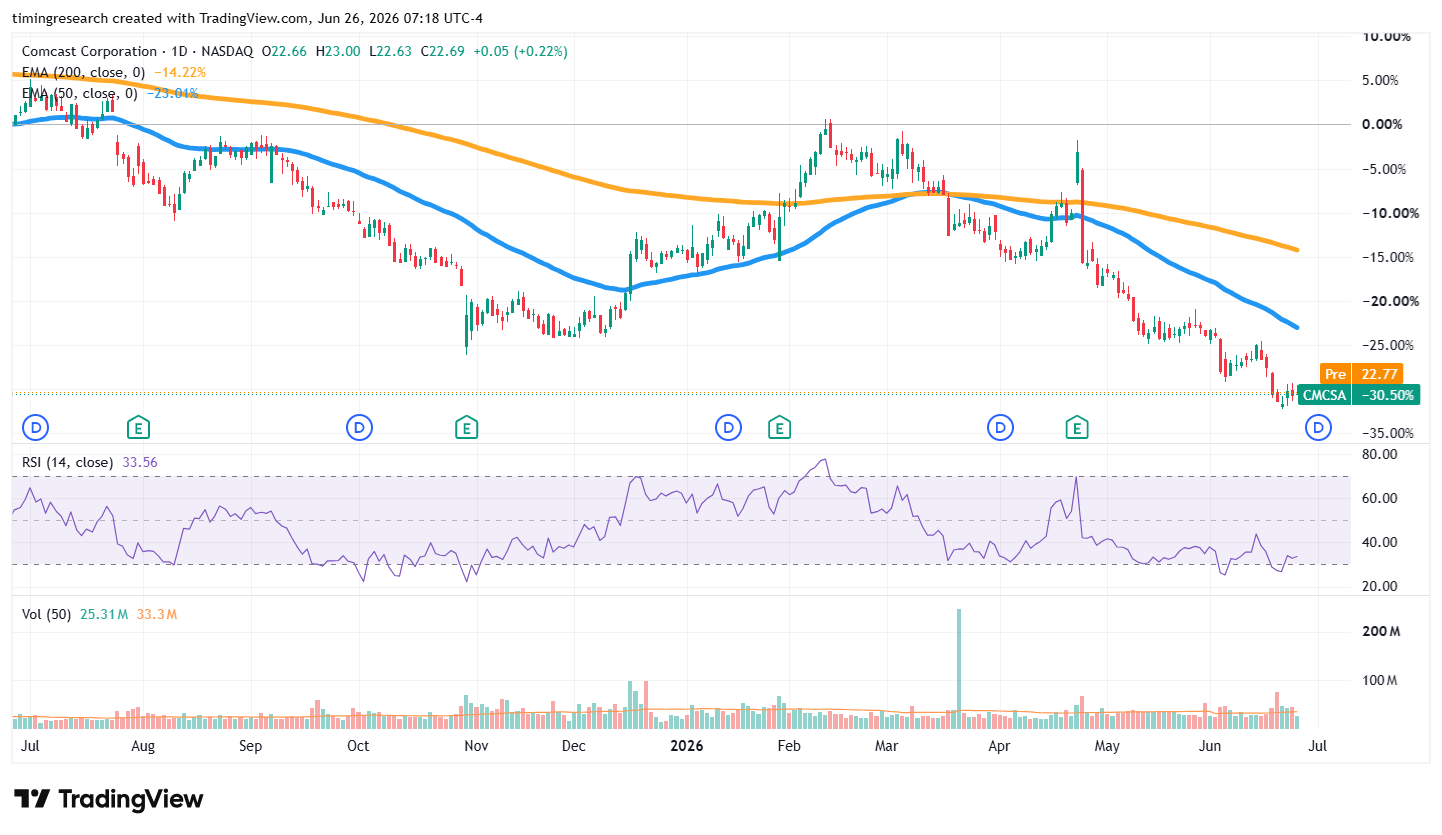Select the dividend D marker at October
This screenshot has width=1442, height=835.
[x=358, y=428]
